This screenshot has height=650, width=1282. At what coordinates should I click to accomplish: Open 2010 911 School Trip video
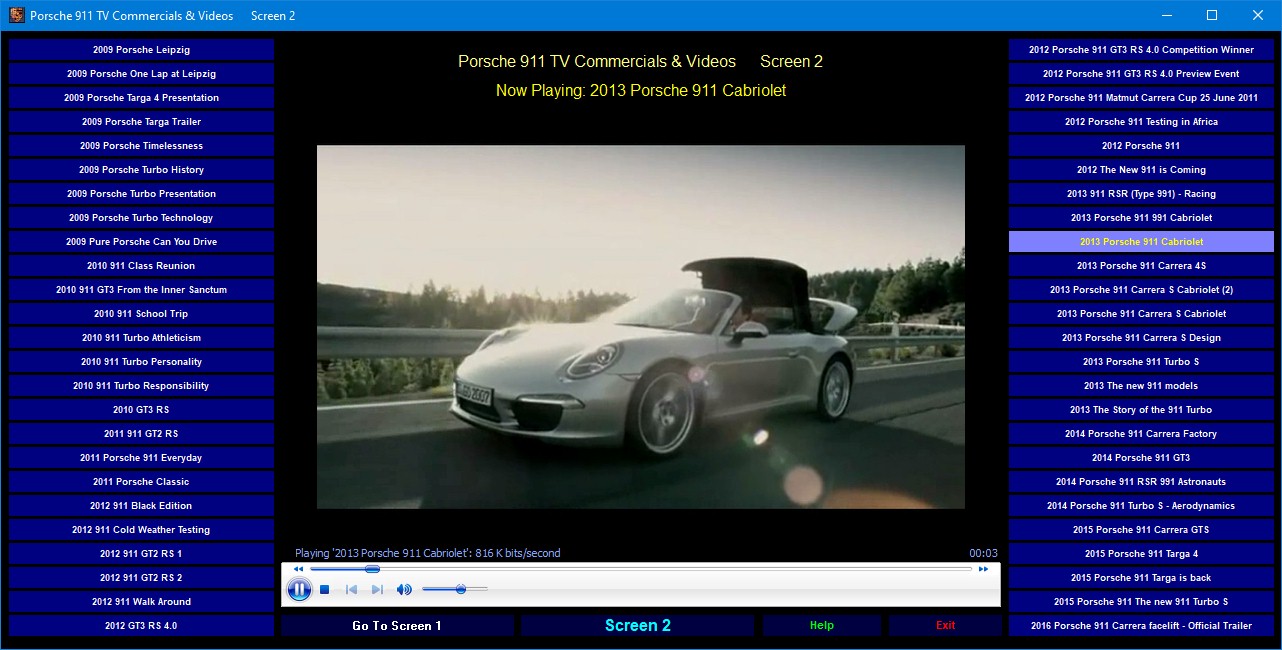[141, 314]
